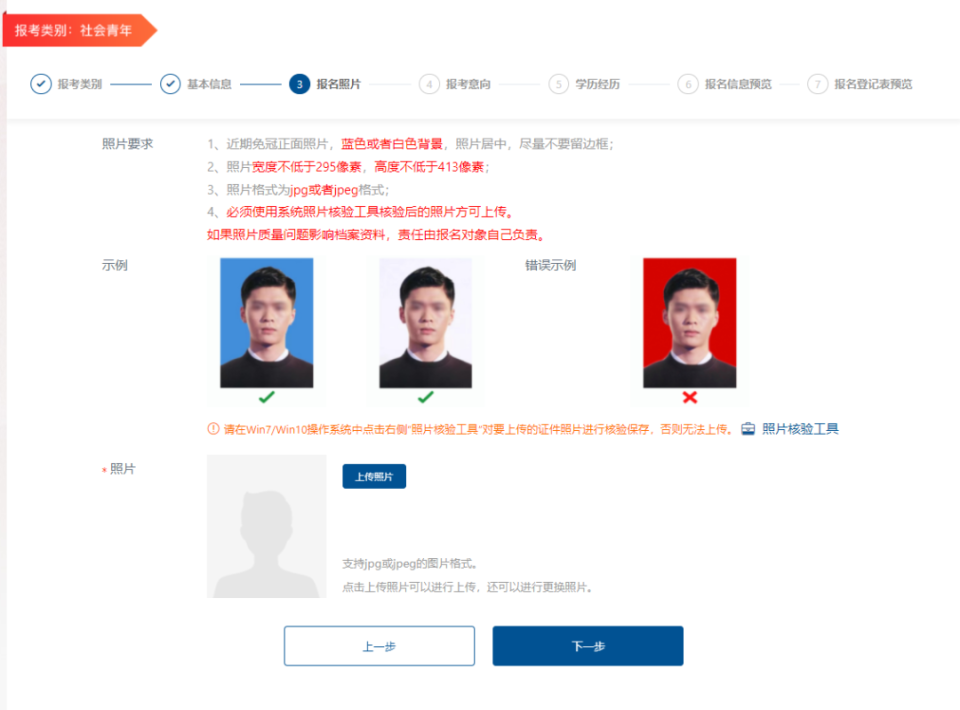
Task: Click the briefcase icon beside 照片核验工具
Action: [x=750, y=428]
